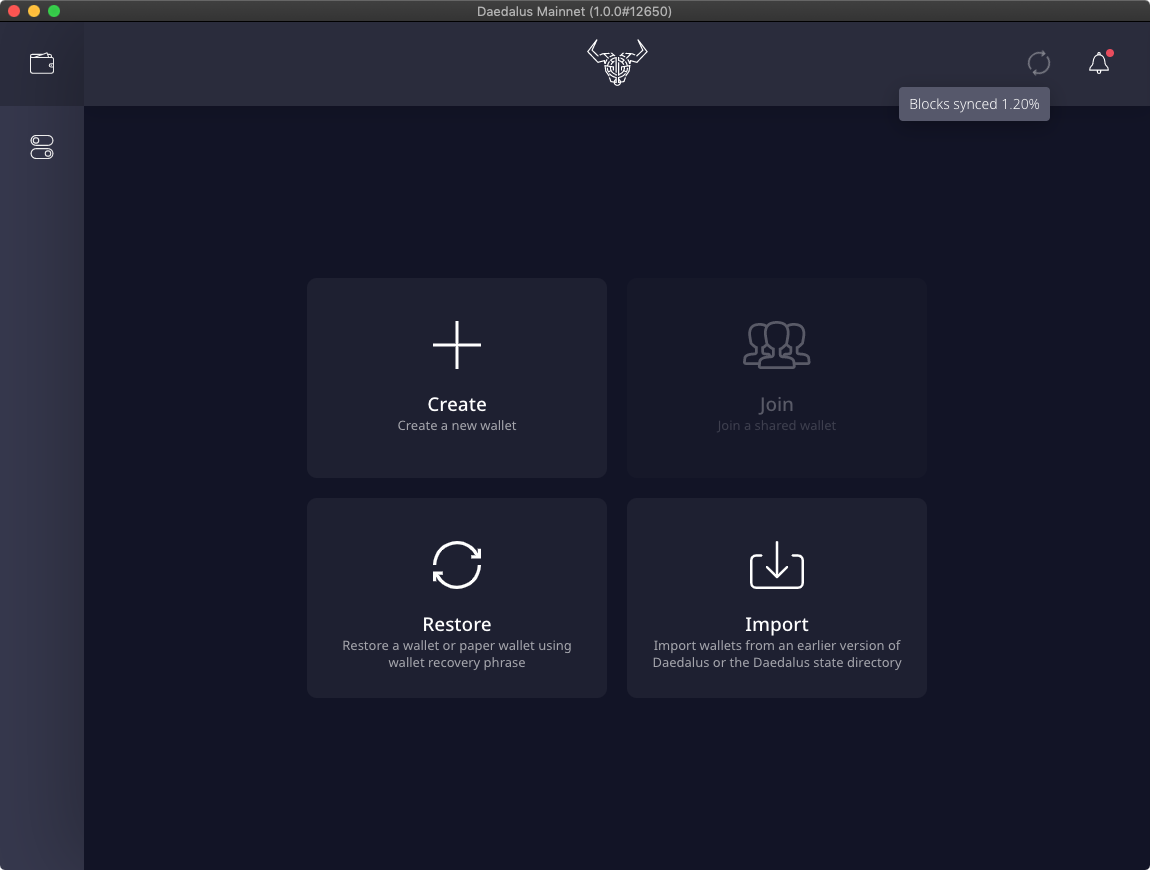Select the Restore heading text
This screenshot has height=870, width=1150.
coord(457,624)
